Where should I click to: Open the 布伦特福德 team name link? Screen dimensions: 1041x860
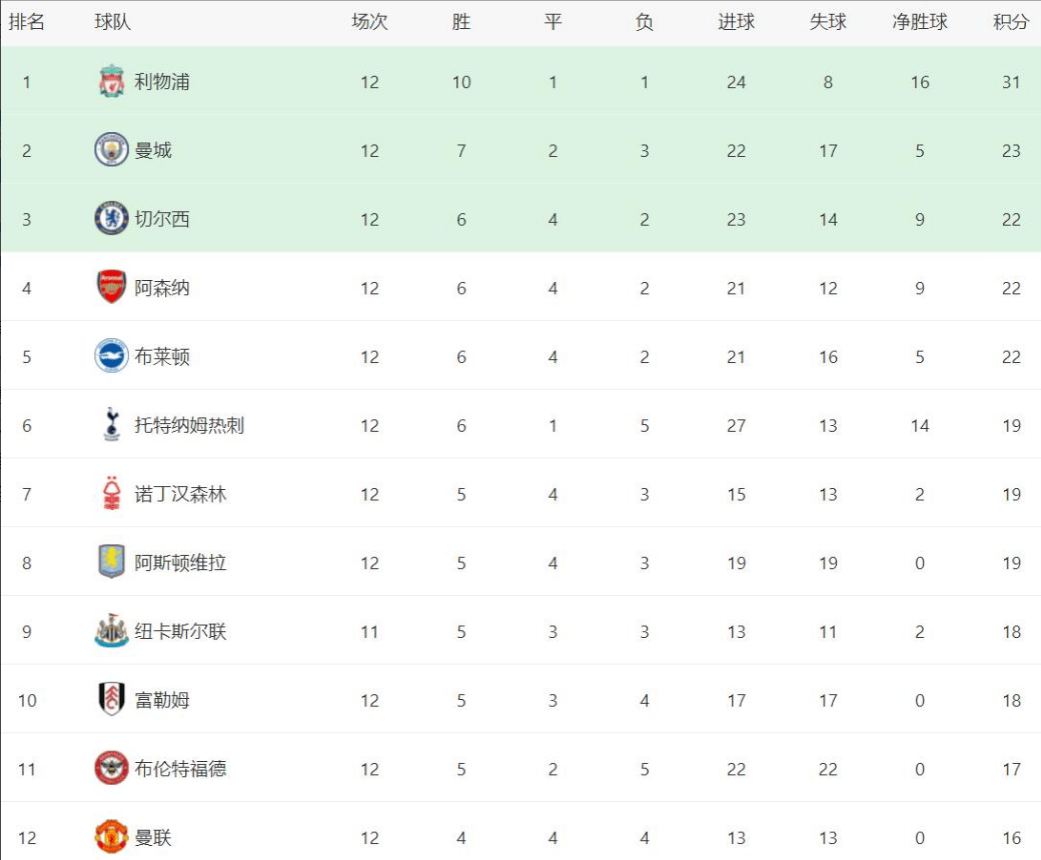click(x=181, y=768)
